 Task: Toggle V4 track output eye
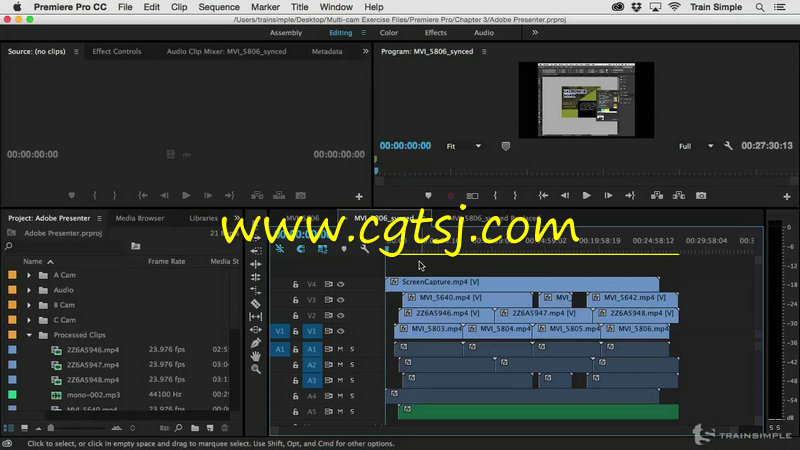(x=341, y=284)
